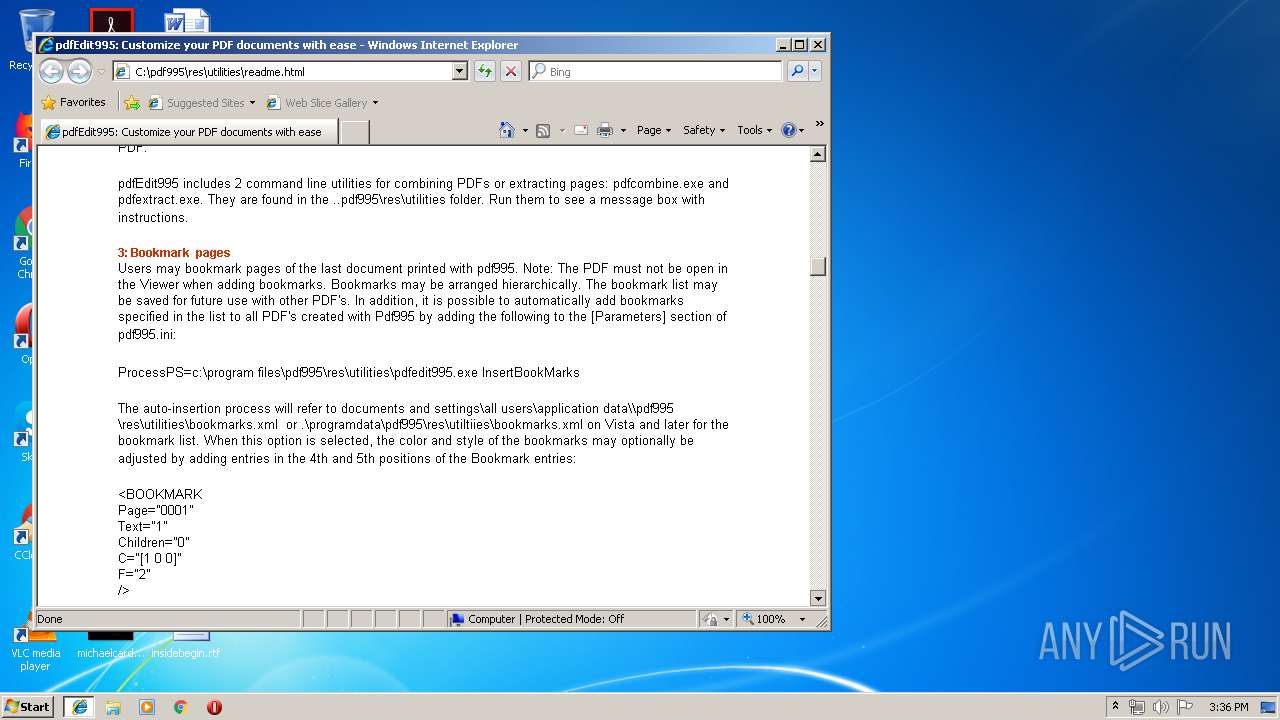Image resolution: width=1280 pixels, height=720 pixels.
Task: Expand the Web Slice Gallery dropdown arrow
Action: pyautogui.click(x=375, y=102)
